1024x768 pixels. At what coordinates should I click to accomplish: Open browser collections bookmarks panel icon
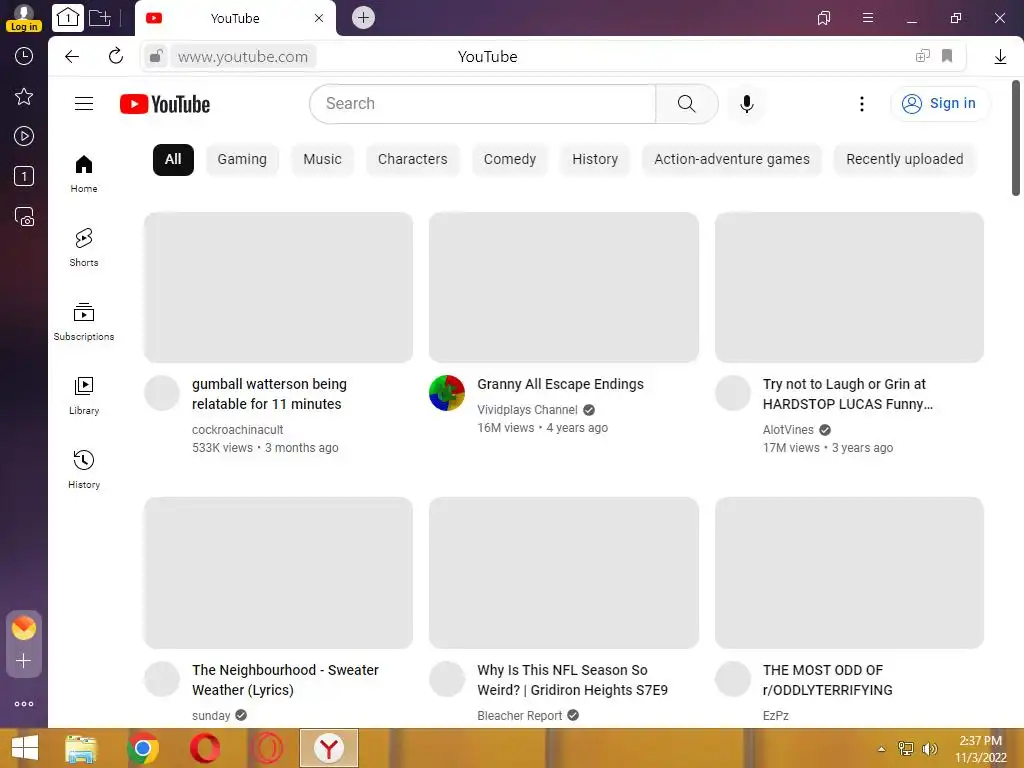coord(824,18)
